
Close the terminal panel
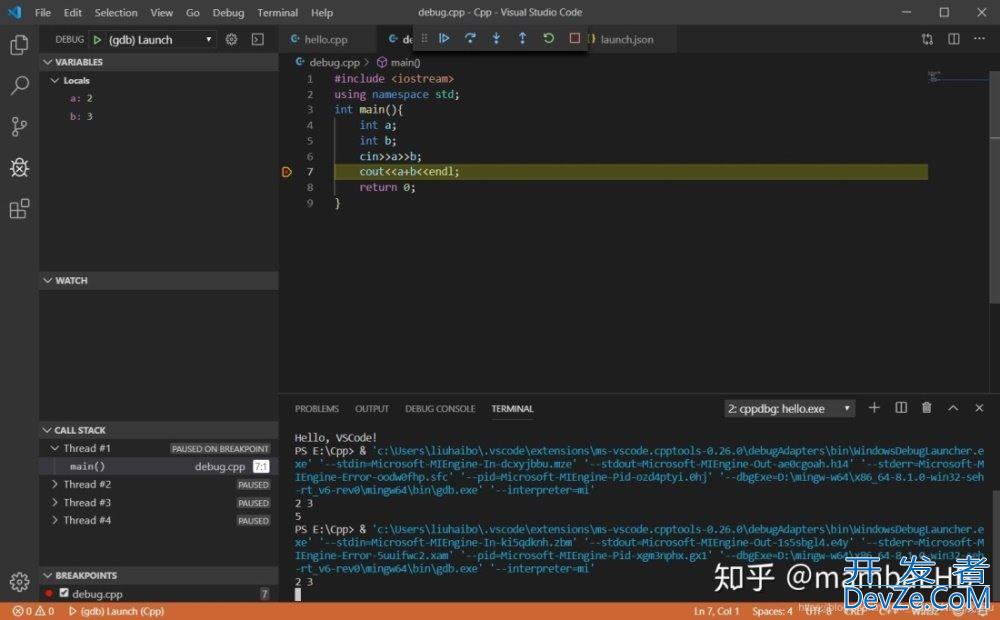[979, 408]
